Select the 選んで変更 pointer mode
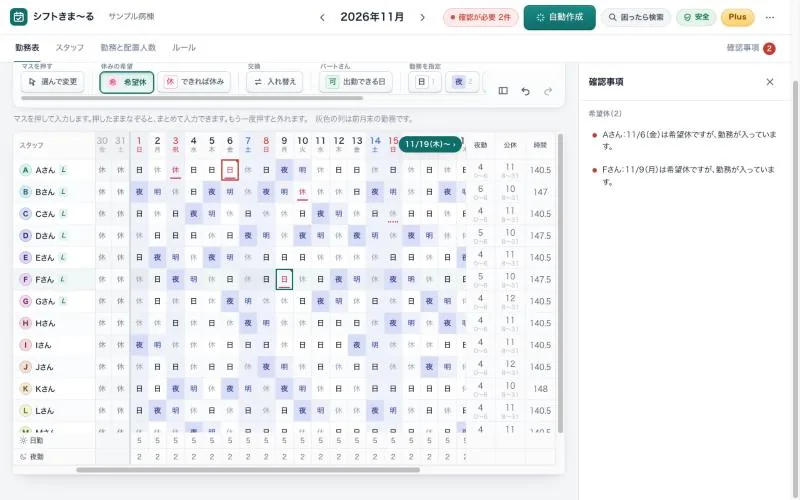Screen dimensions: 800x500 click(53, 82)
